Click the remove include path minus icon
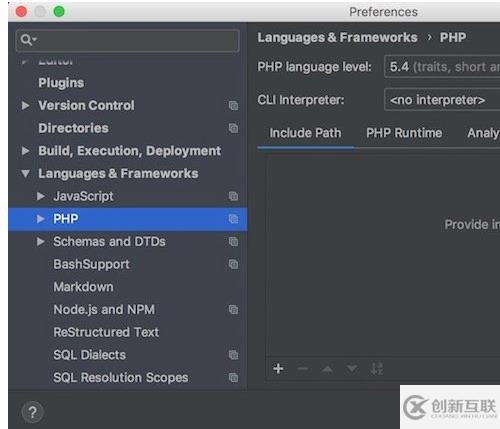This screenshot has width=500, height=429. tap(303, 369)
